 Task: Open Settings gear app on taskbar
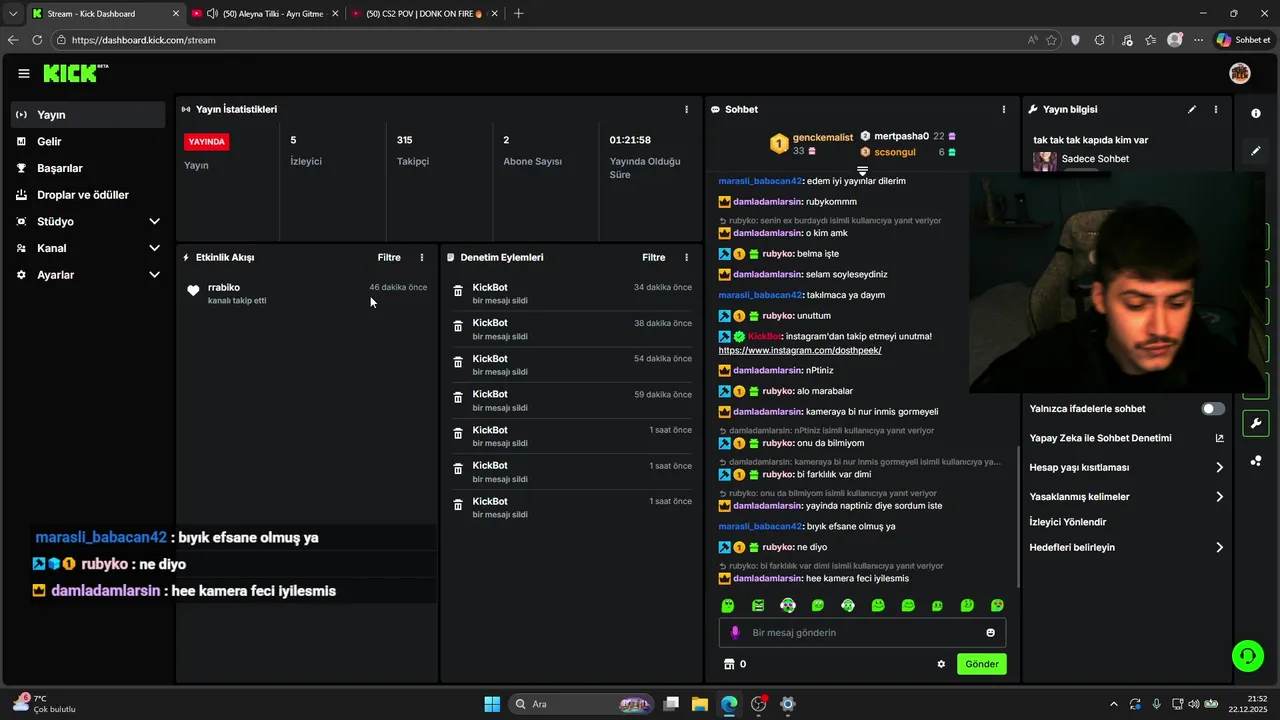tap(788, 704)
